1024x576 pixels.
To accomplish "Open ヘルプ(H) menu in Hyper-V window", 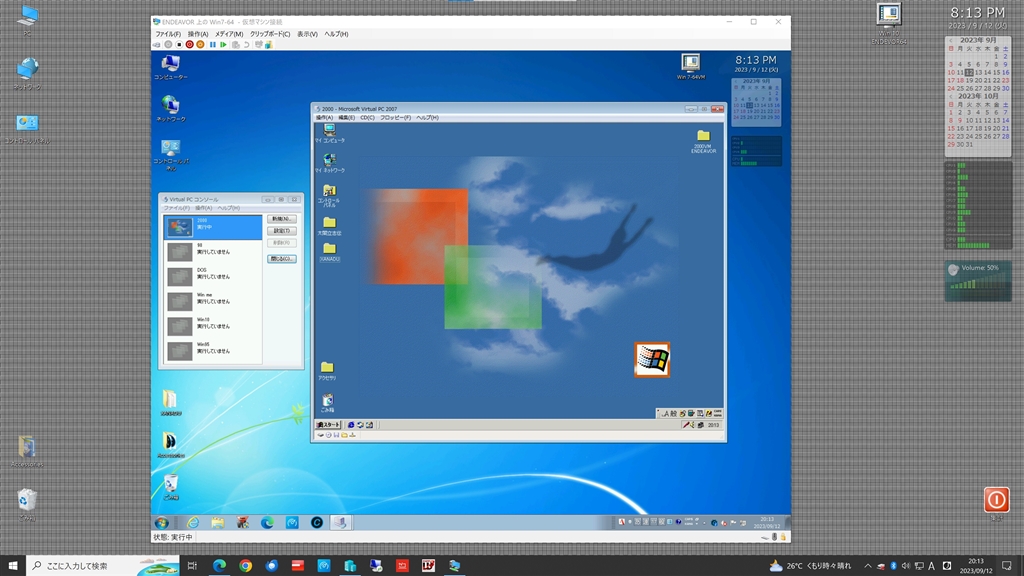I will 336,34.
